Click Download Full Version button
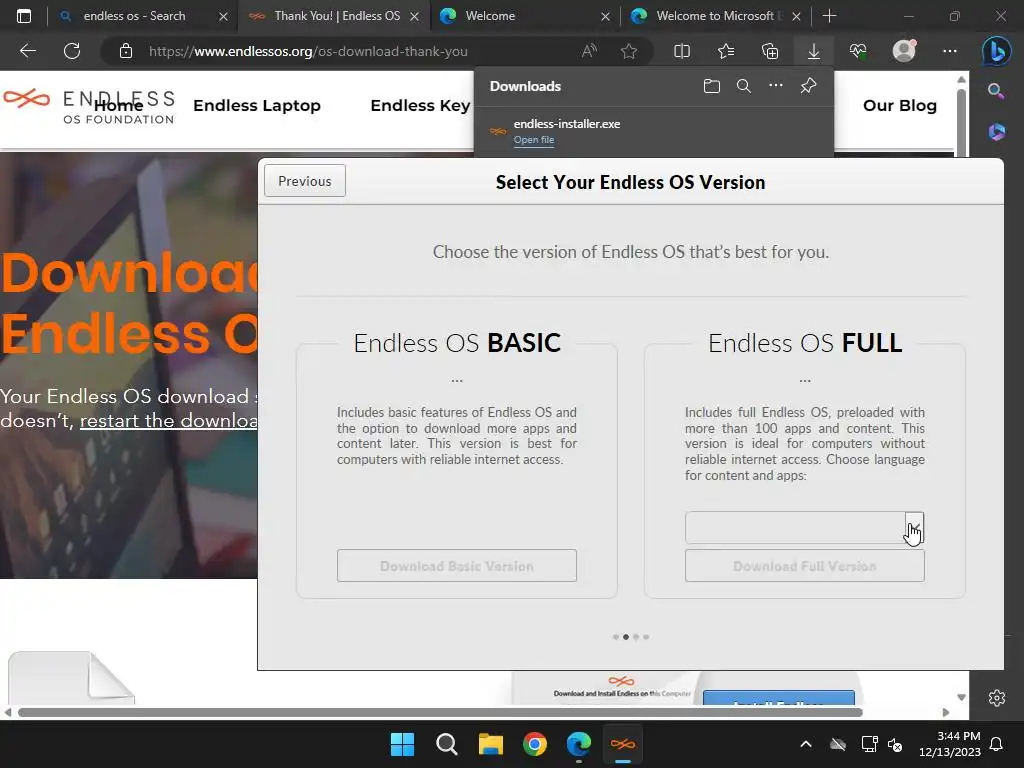The height and width of the screenshot is (768, 1024). tap(805, 566)
